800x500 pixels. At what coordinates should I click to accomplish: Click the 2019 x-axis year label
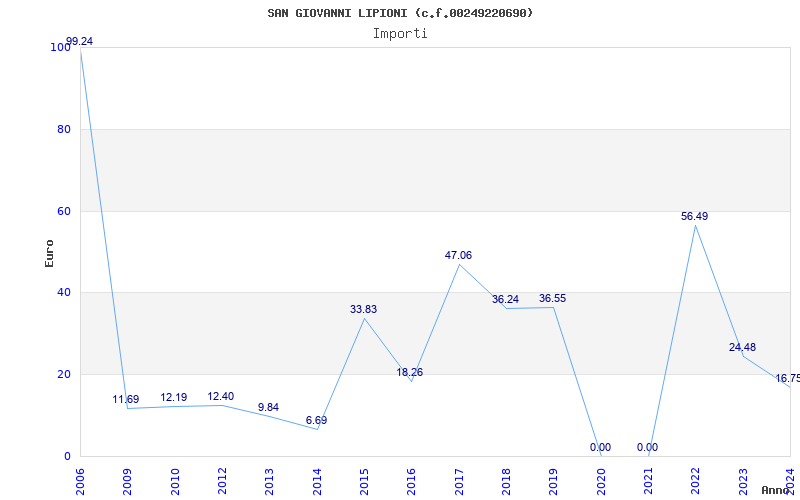(554, 482)
